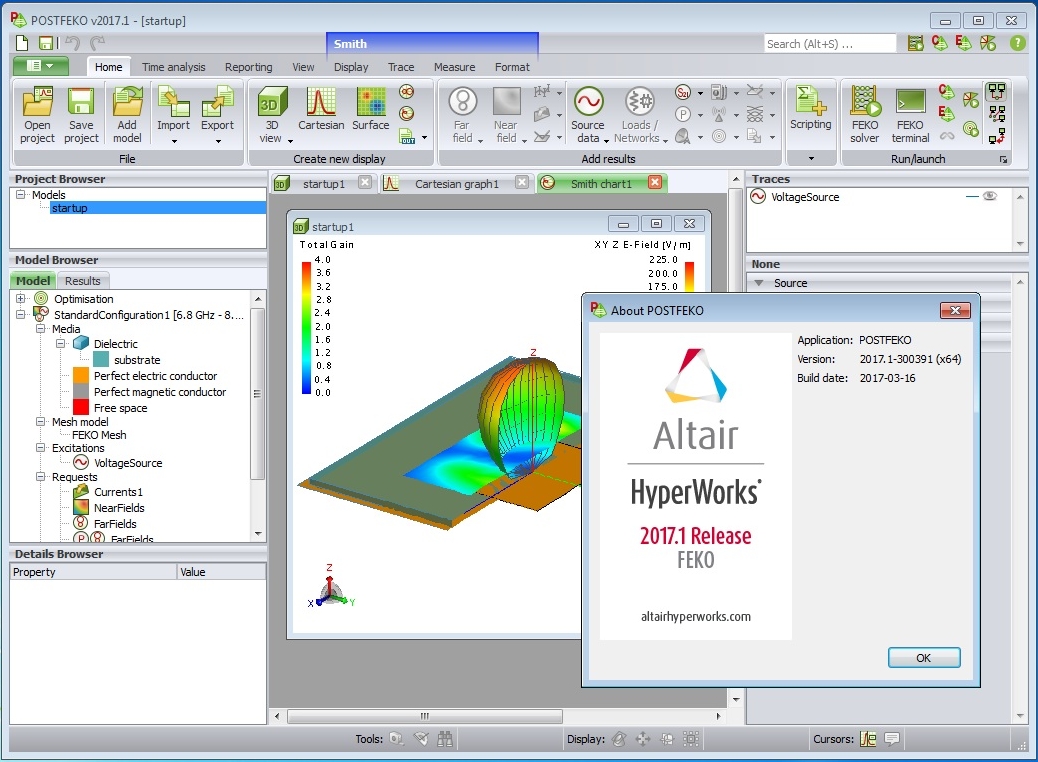Image resolution: width=1038 pixels, height=762 pixels.
Task: Click OK in About POSTFEKO dialog
Action: tap(923, 657)
